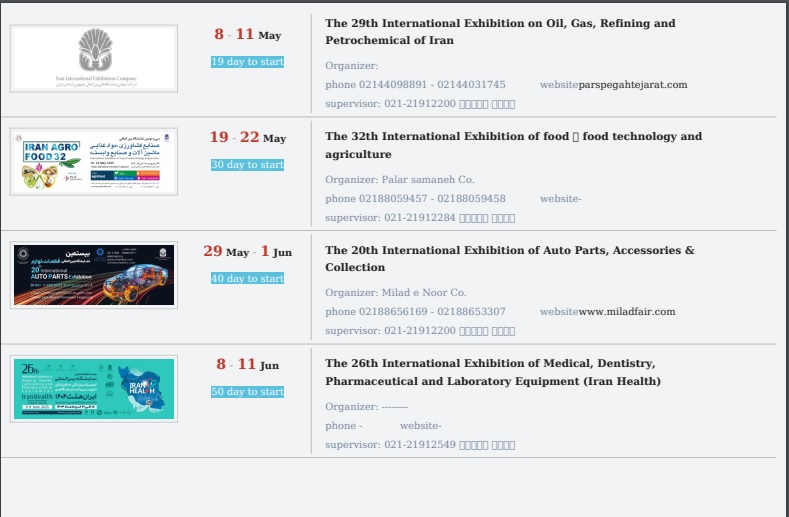Click the '50 day to start' badge
This screenshot has width=789, height=517.
[x=247, y=392]
